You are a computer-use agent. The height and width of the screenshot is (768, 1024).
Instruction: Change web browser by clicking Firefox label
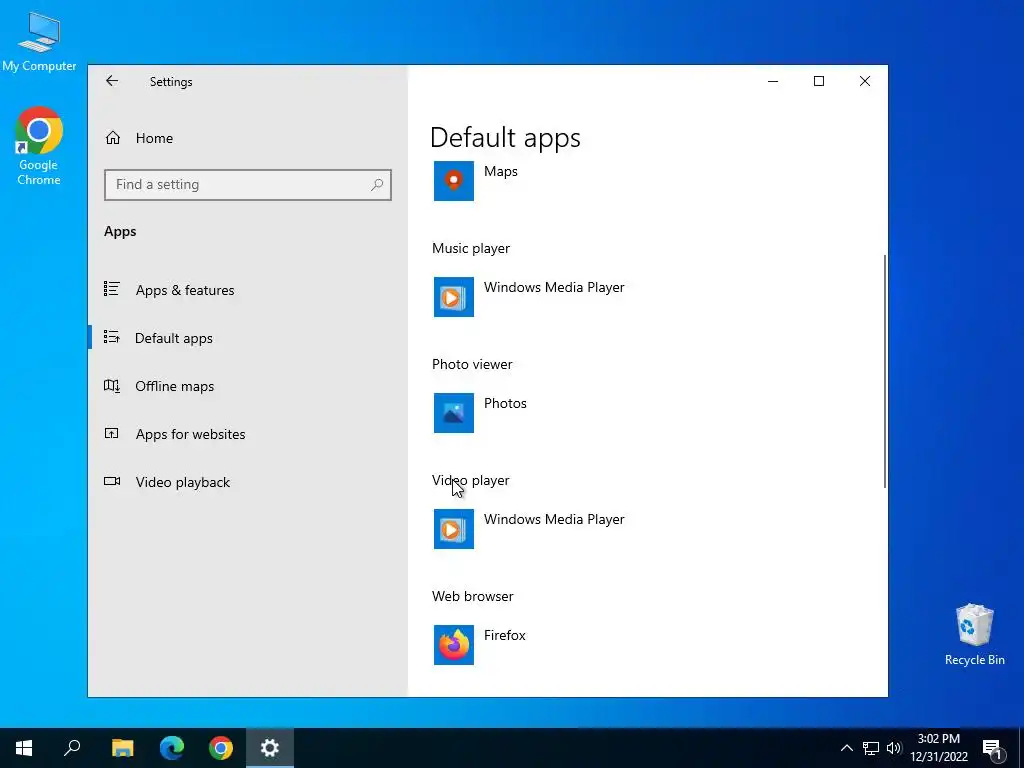pos(504,635)
